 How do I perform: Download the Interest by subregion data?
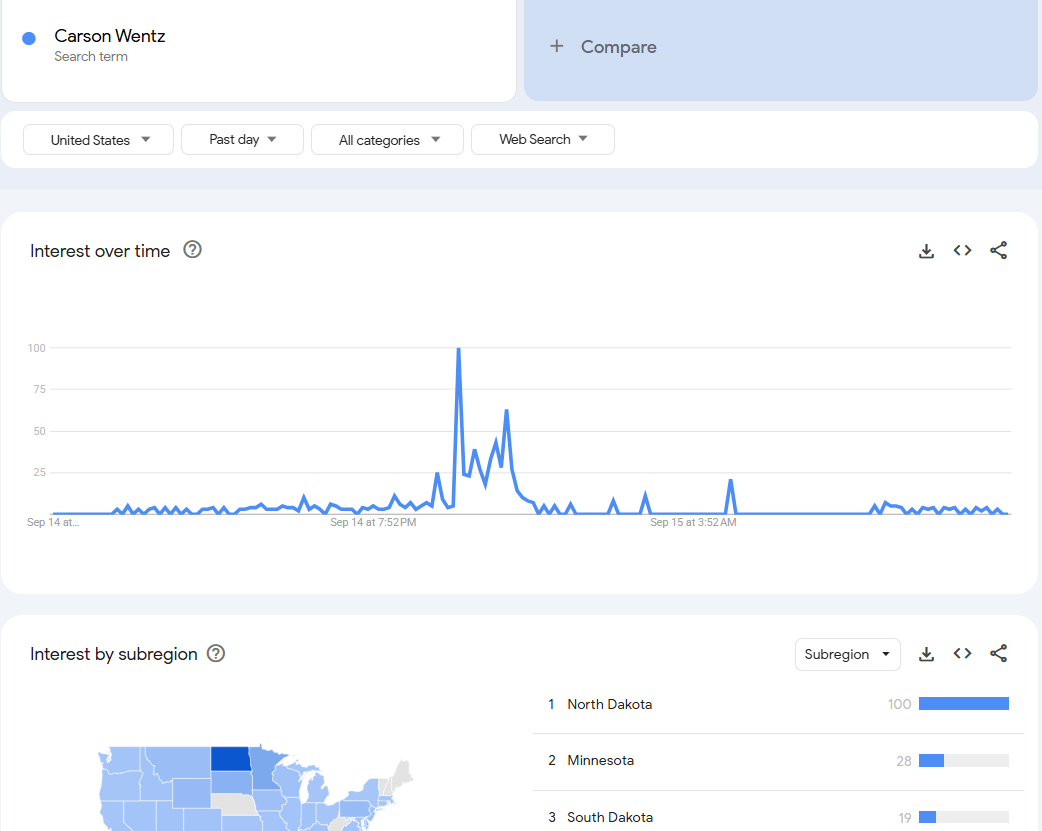point(926,654)
